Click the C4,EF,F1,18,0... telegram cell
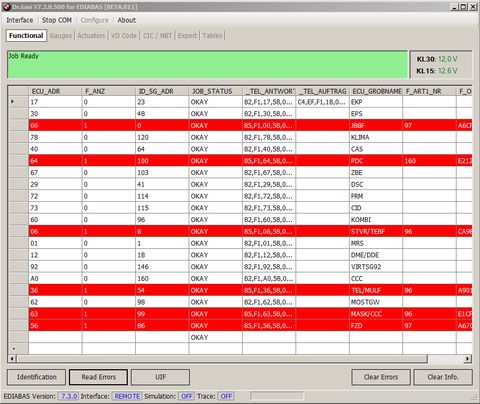480x404 pixels. tap(322, 102)
